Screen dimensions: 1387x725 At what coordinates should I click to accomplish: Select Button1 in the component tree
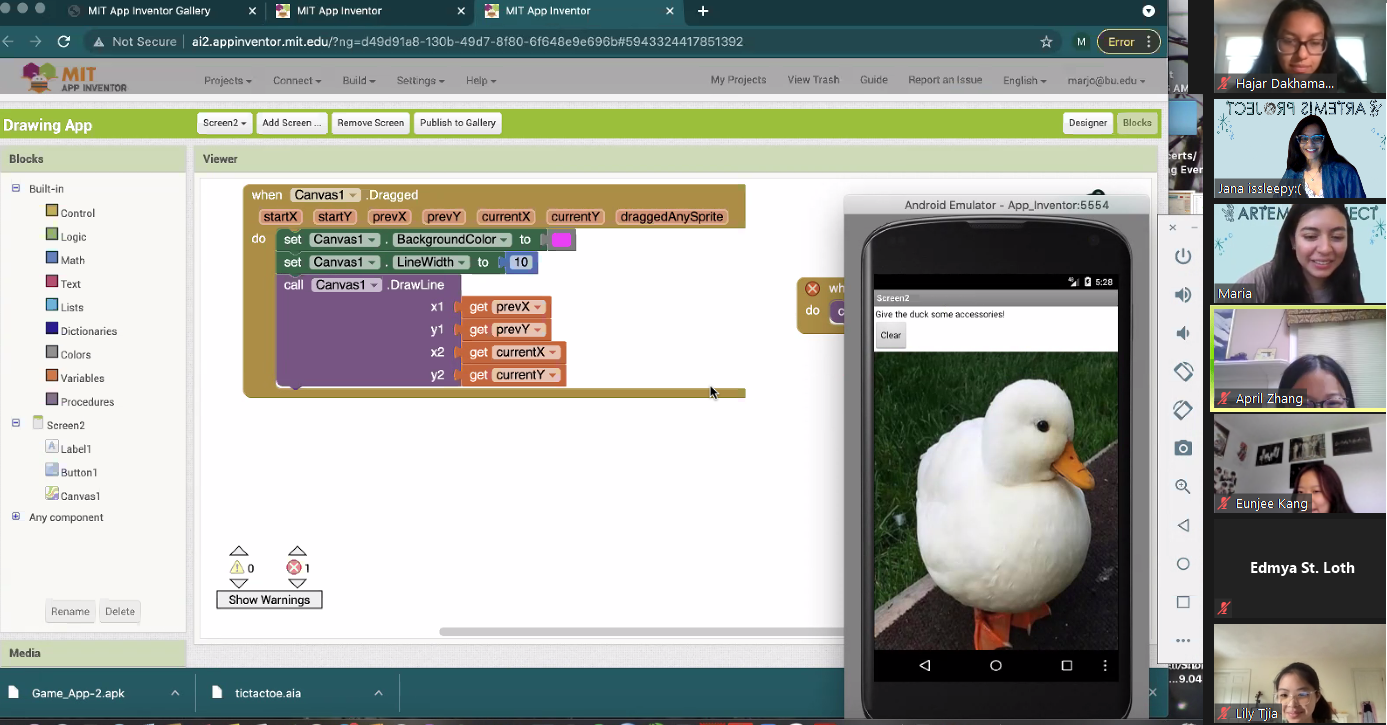tap(79, 472)
